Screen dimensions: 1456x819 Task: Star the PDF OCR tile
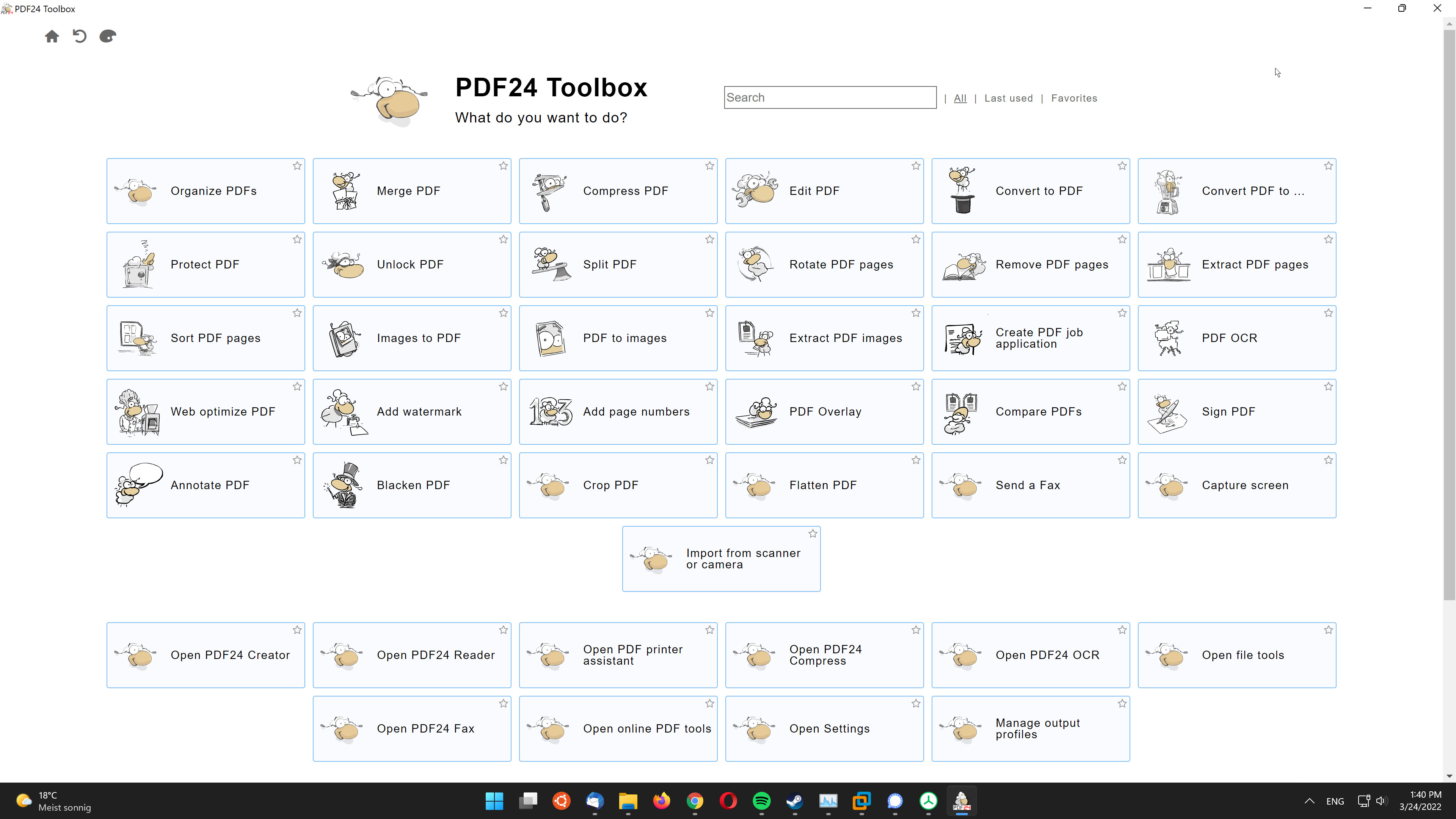pos(1328,312)
